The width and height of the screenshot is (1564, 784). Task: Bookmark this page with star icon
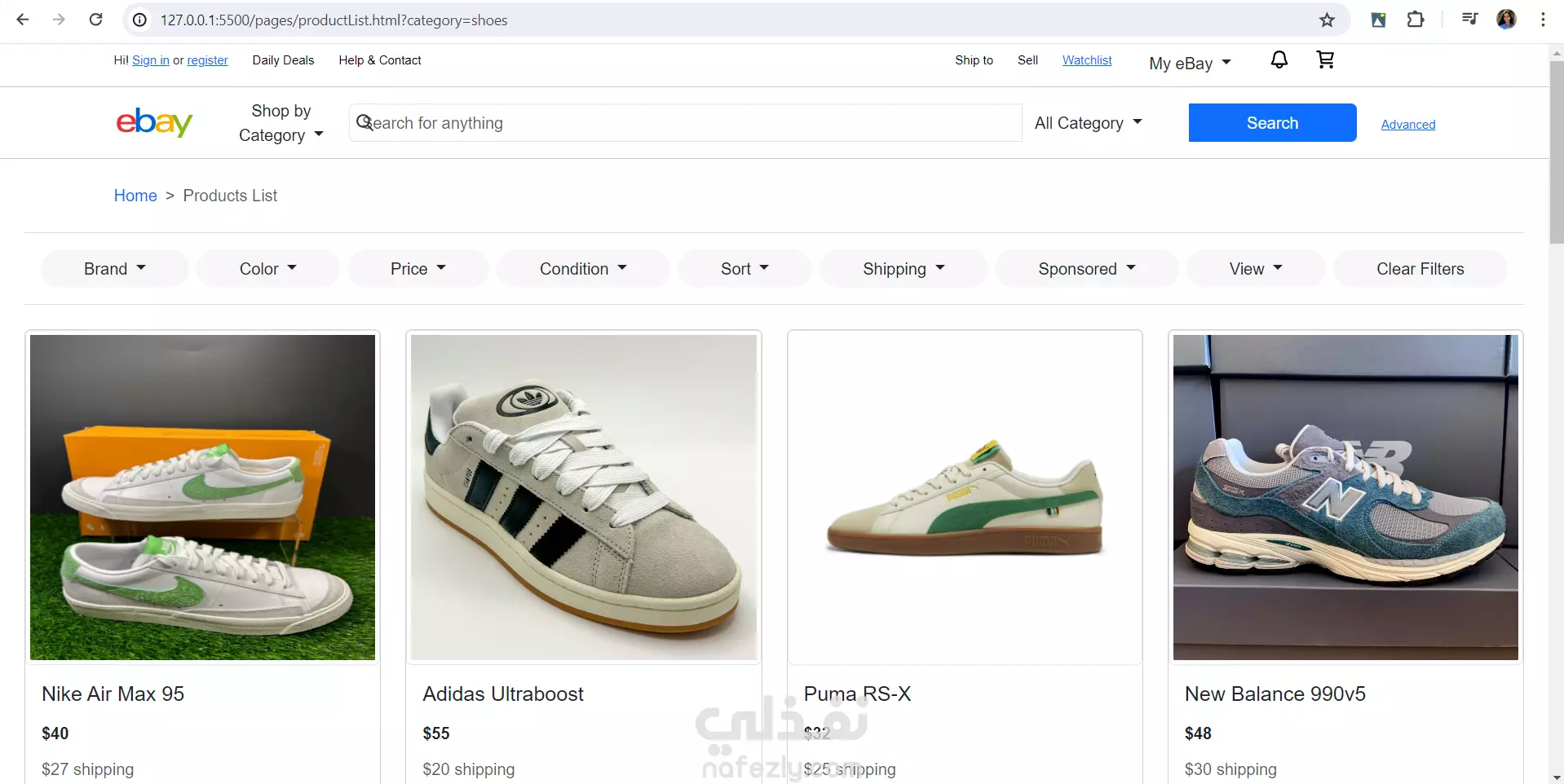(x=1327, y=20)
